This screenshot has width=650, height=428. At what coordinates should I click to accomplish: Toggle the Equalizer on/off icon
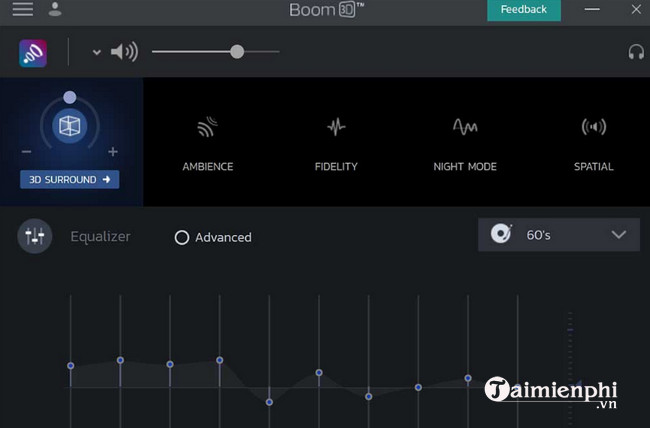[x=35, y=236]
